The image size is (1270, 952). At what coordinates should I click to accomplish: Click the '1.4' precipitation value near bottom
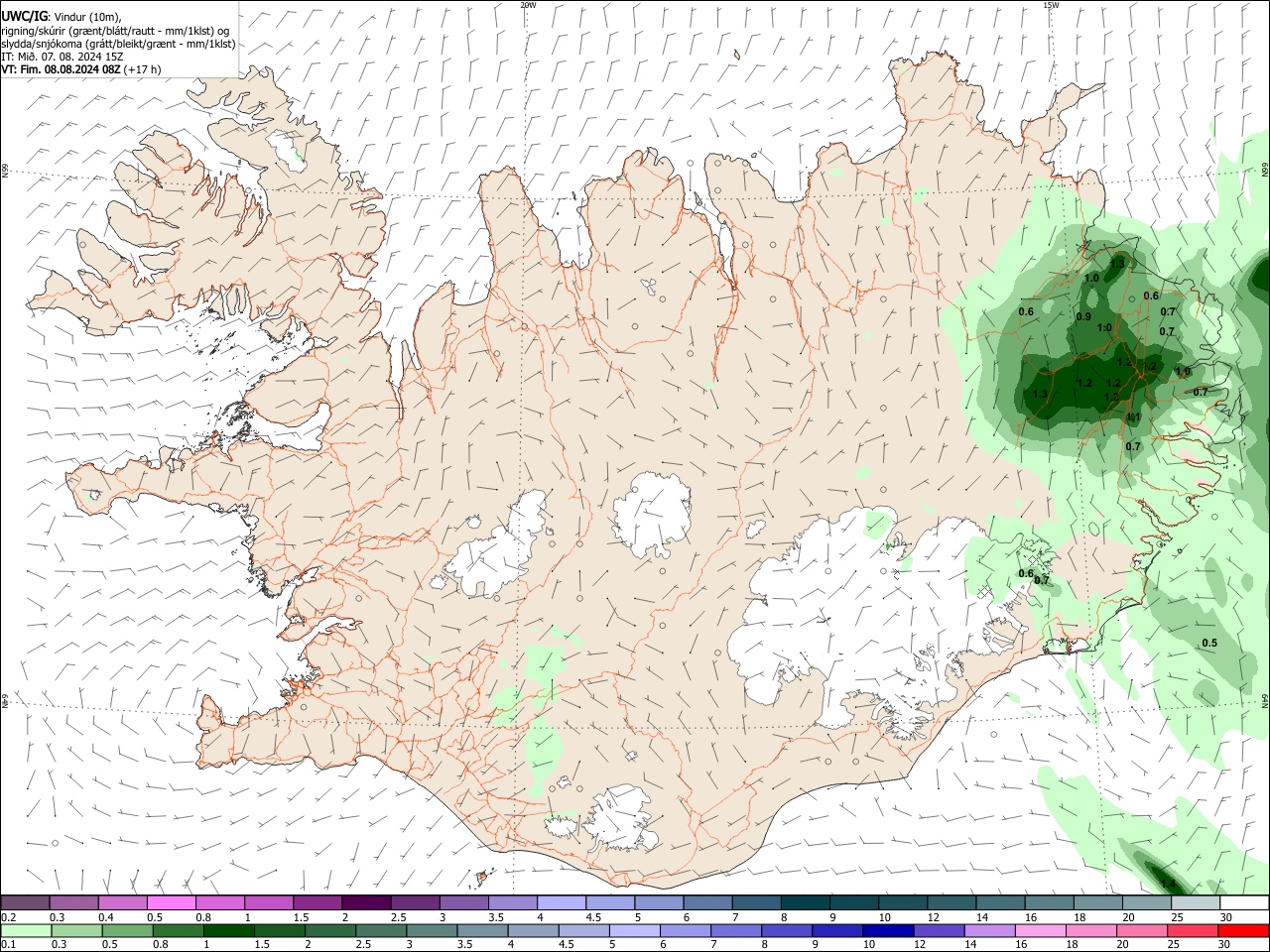coord(1168,885)
